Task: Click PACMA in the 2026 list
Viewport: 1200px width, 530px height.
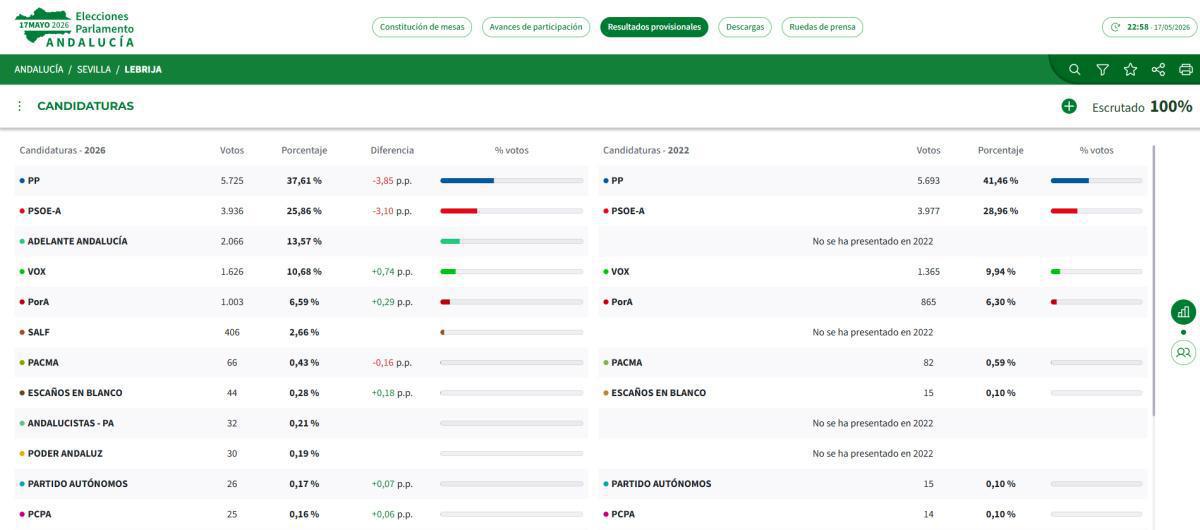Action: pyautogui.click(x=43, y=362)
